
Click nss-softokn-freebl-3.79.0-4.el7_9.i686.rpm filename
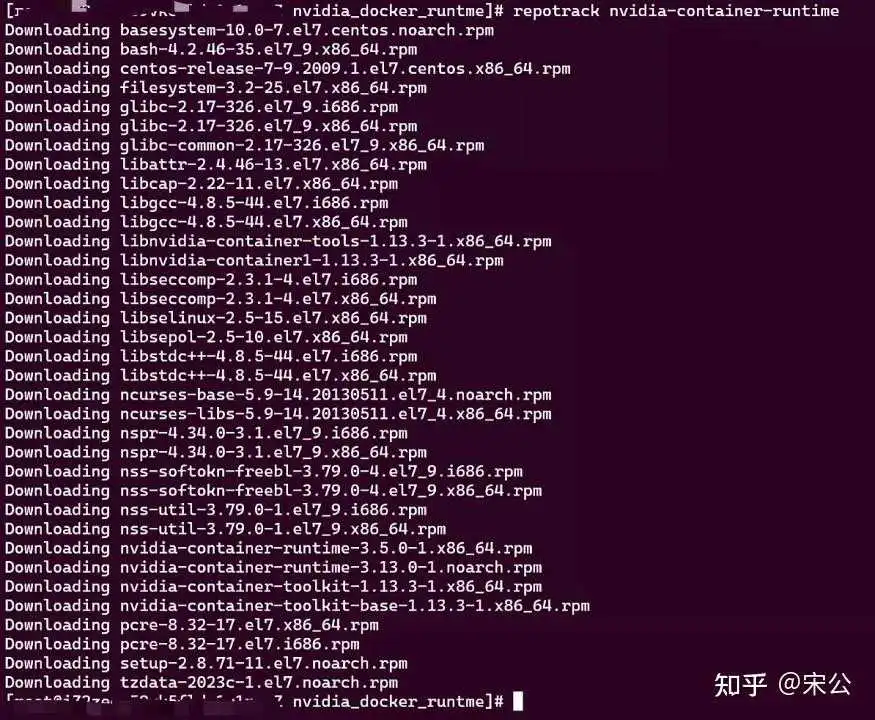(x=321, y=472)
